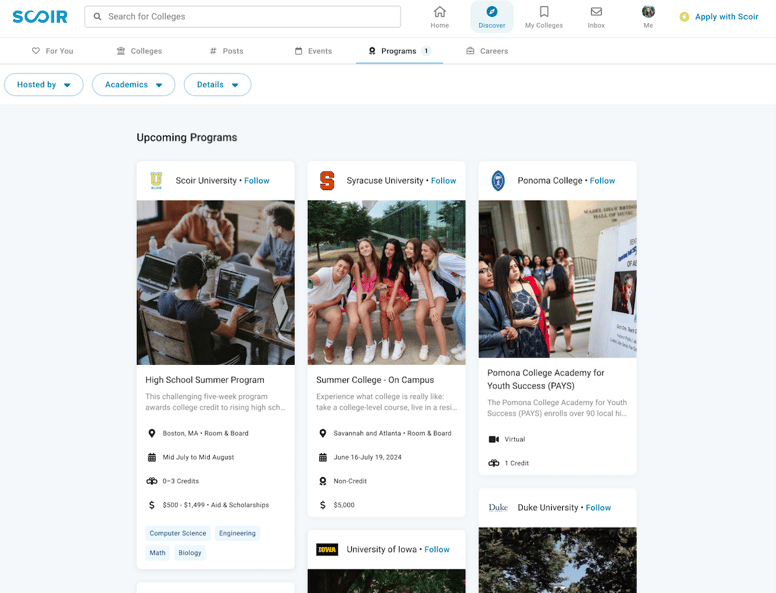Click dollar icon beside $500 - $1,499
The image size is (776, 593).
point(151,505)
